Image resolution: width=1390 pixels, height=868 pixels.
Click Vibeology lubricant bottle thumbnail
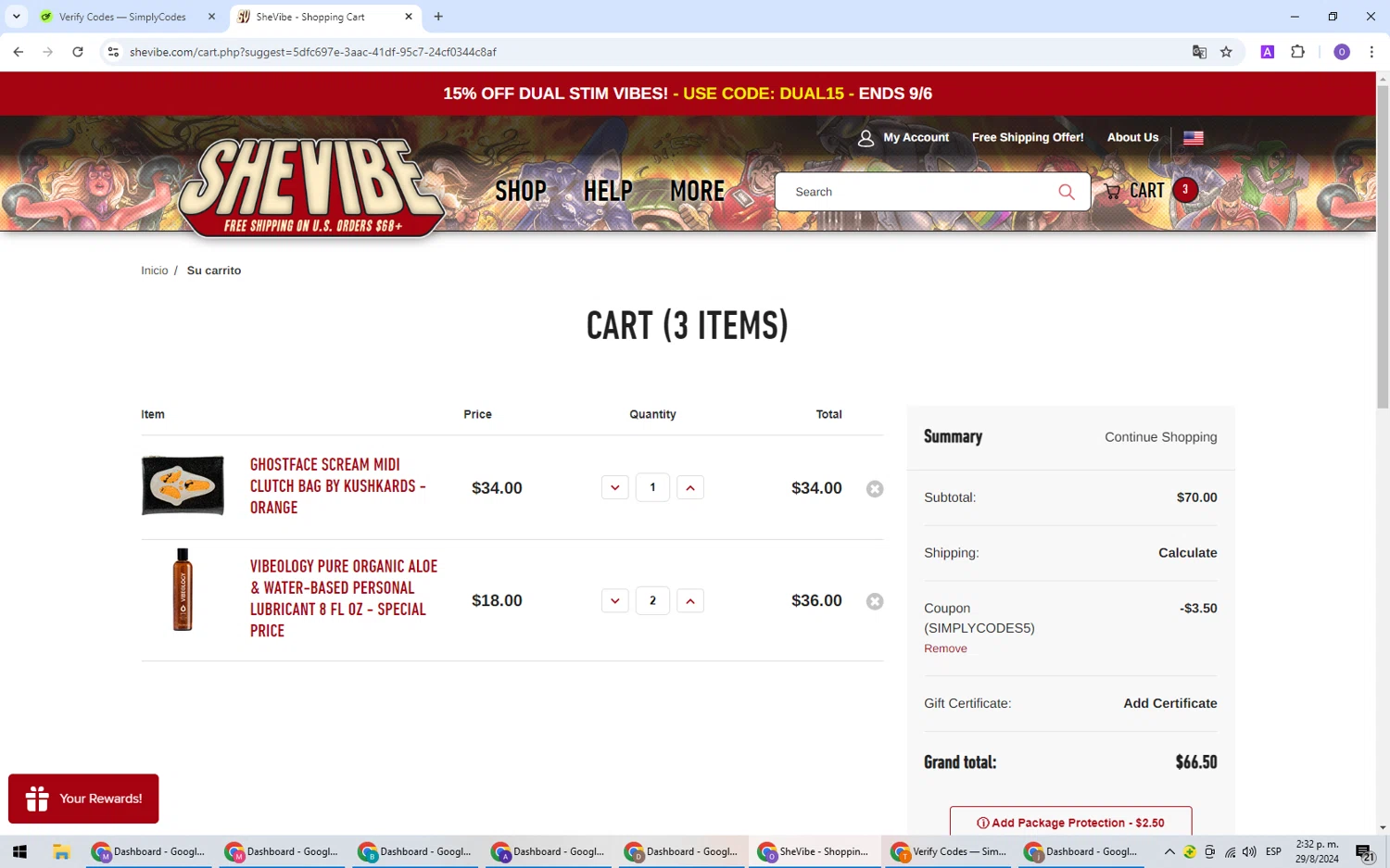pos(183,589)
